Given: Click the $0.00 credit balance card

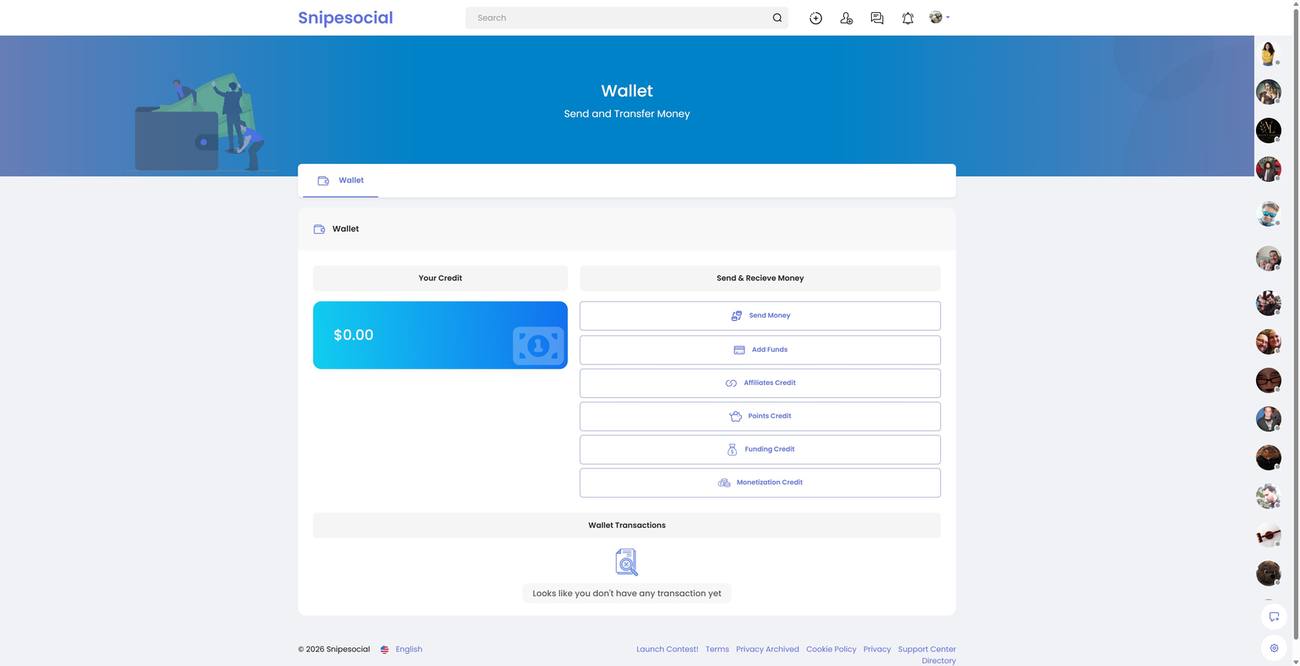Looking at the screenshot, I should coord(440,335).
